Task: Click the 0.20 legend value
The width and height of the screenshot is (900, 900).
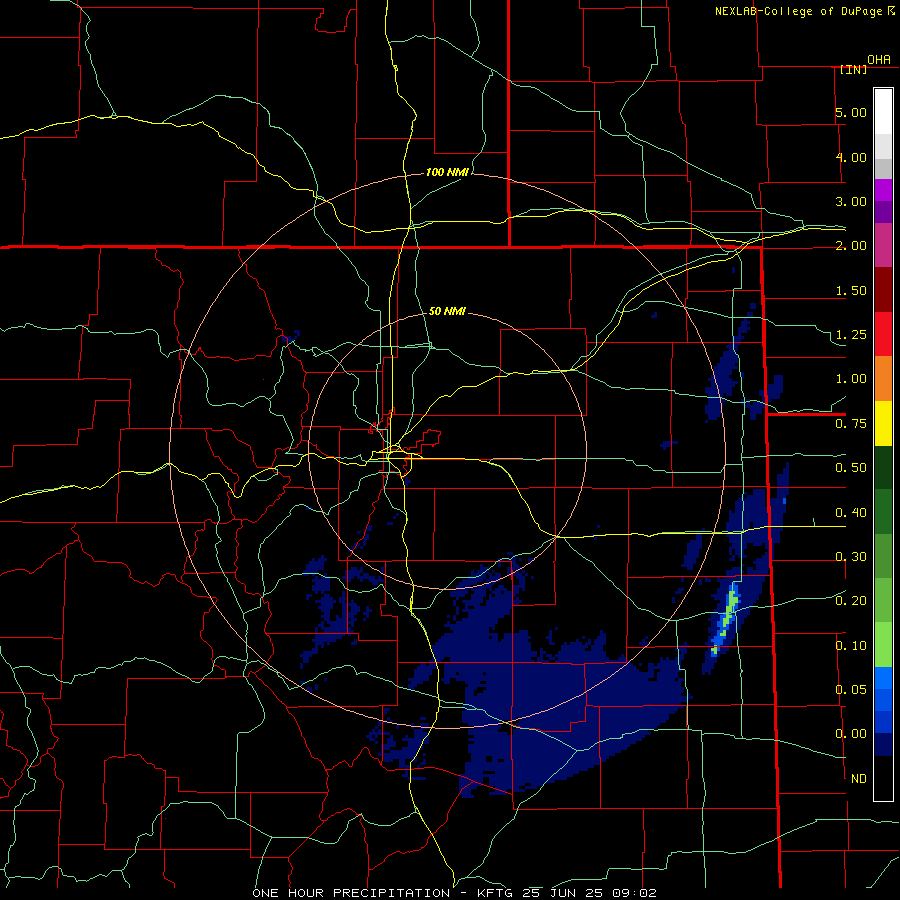Action: [x=851, y=601]
